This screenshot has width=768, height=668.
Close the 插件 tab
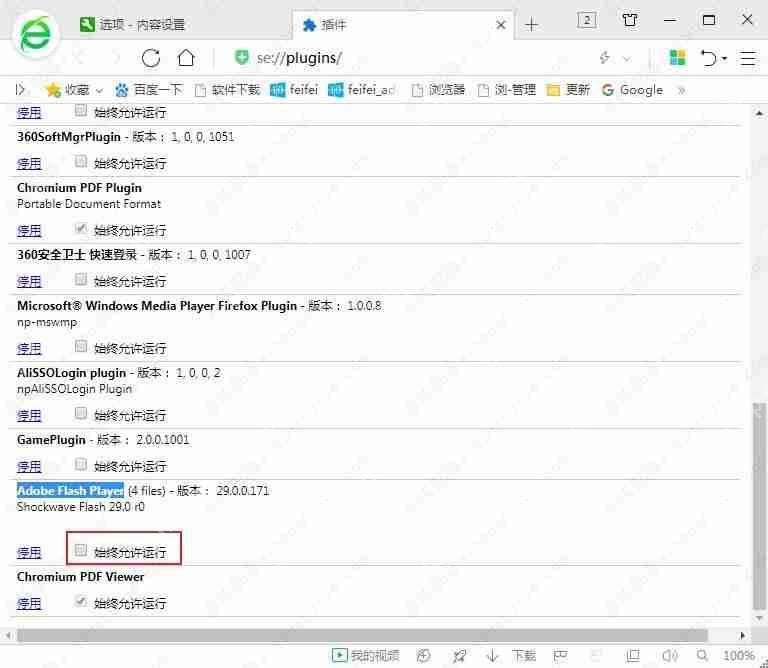pos(501,24)
